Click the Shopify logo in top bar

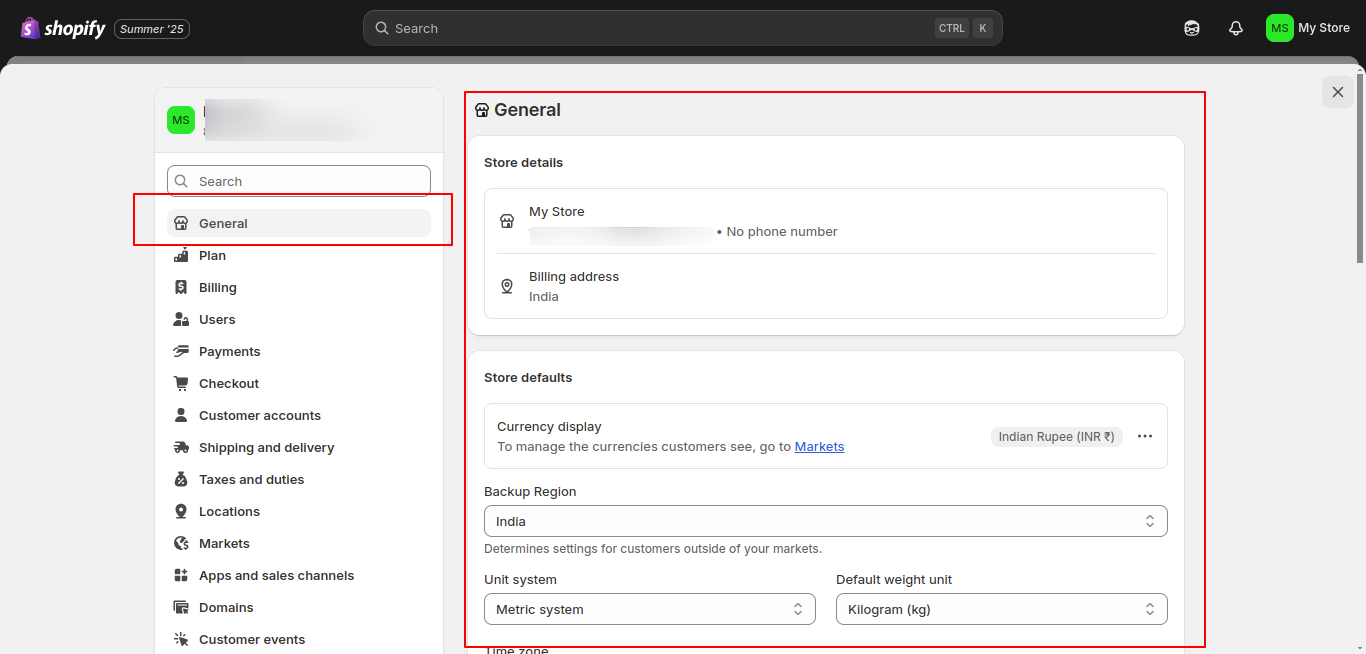[62, 29]
